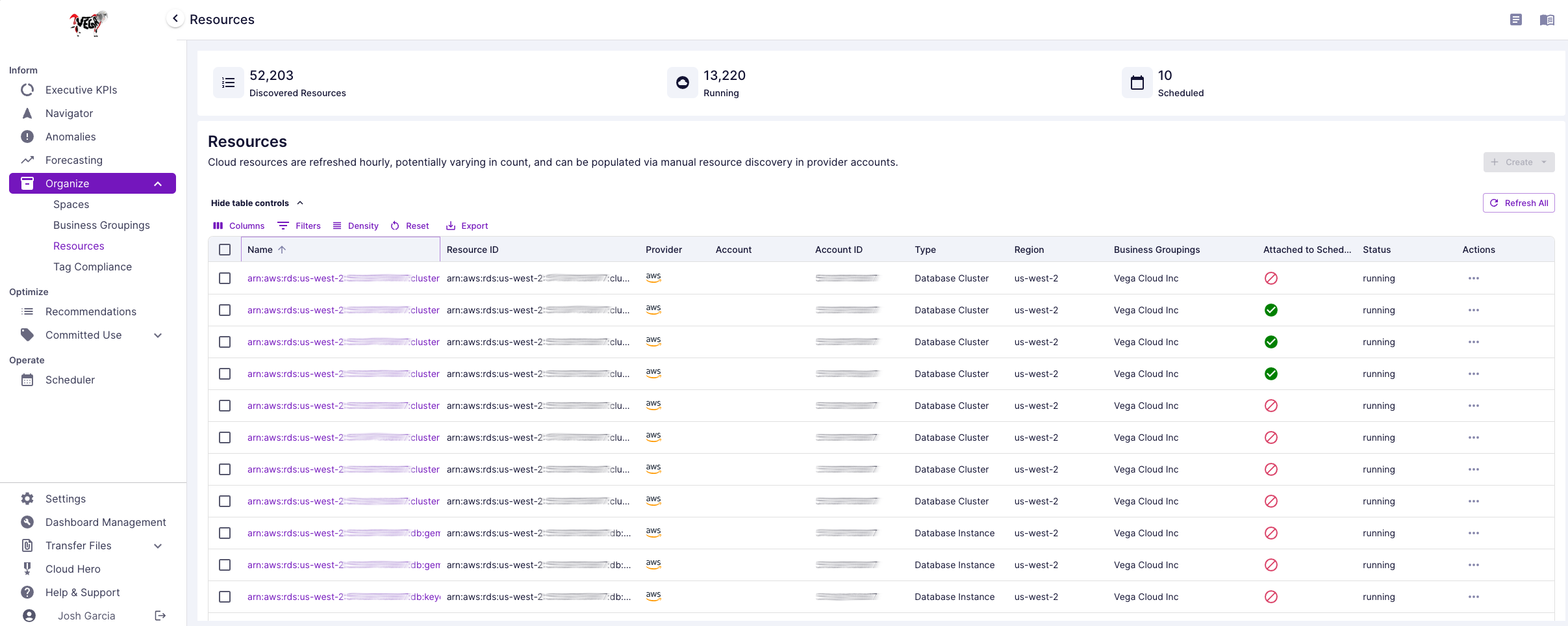This screenshot has height=626, width=1568.
Task: Click the Vega logo in the sidebar
Action: point(88,23)
